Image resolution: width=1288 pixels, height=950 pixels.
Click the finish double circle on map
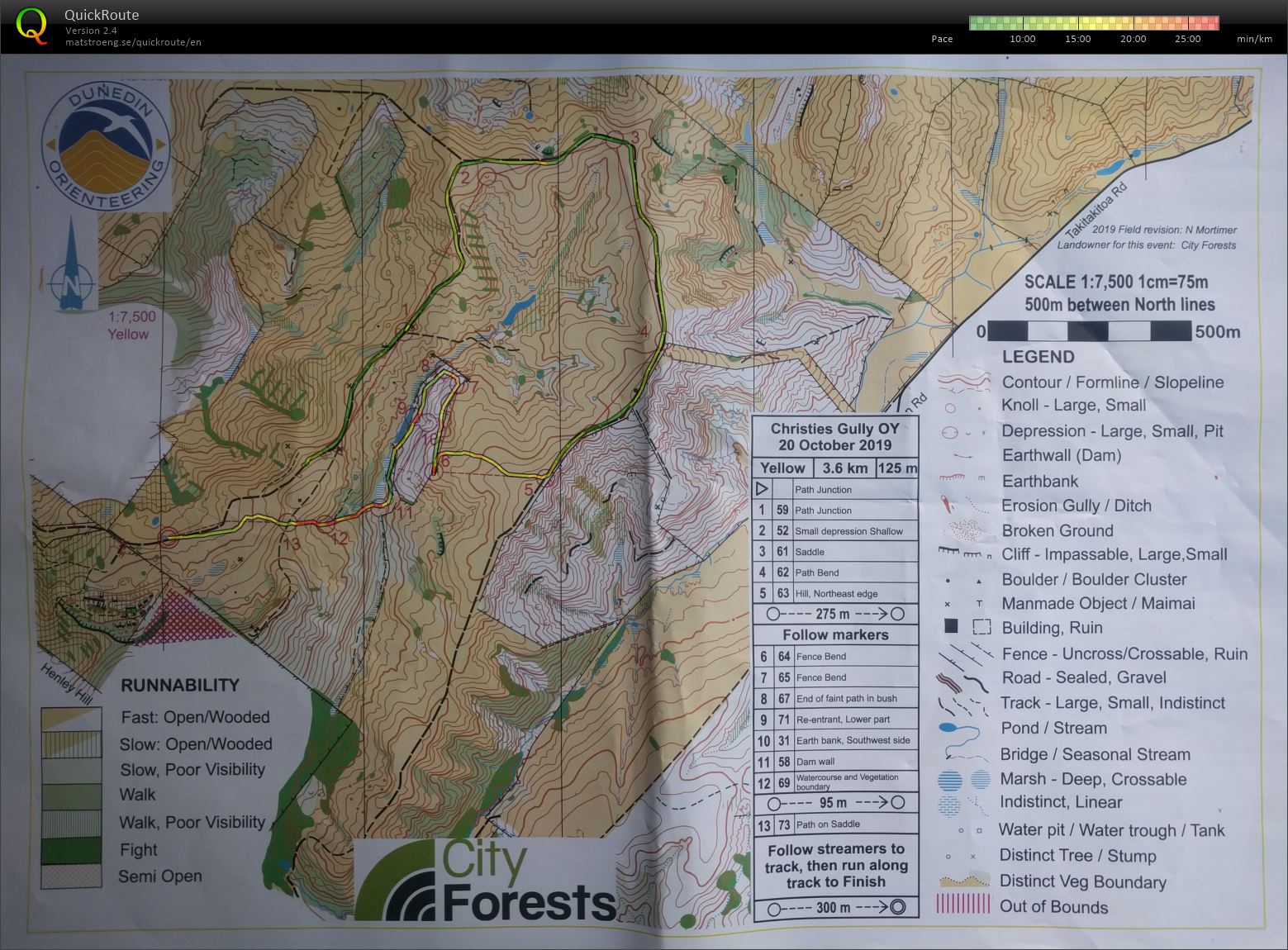click(168, 539)
